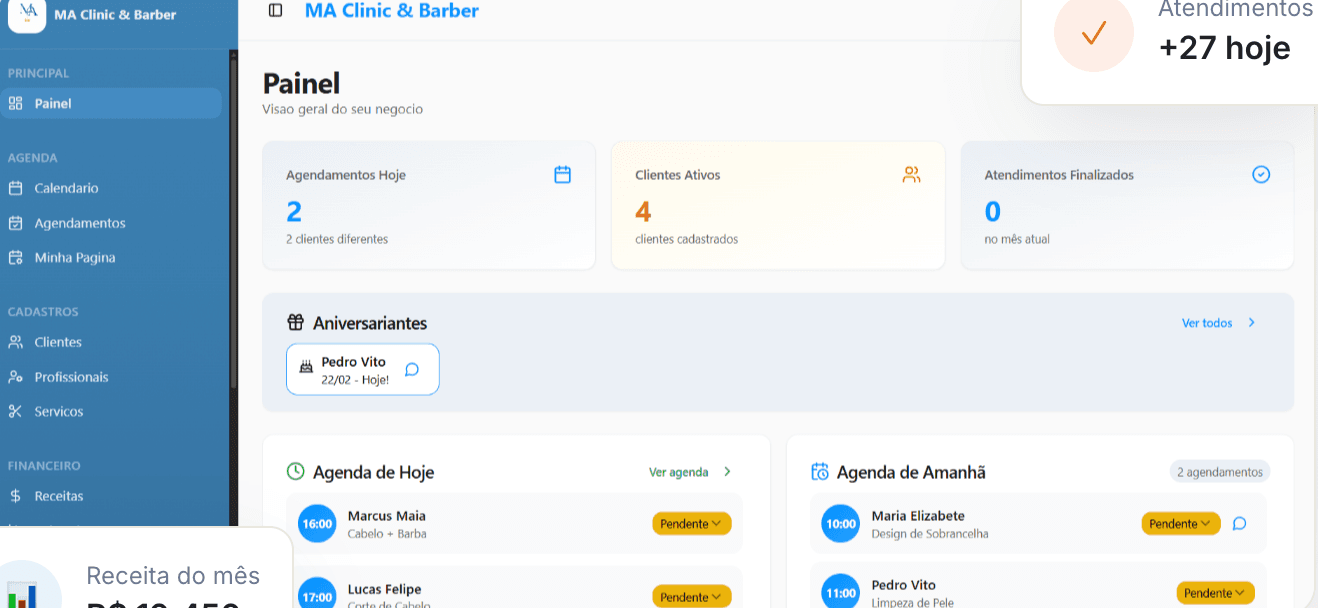
Task: Click the clock icon on Agenda de Hoje
Action: pyautogui.click(x=294, y=471)
